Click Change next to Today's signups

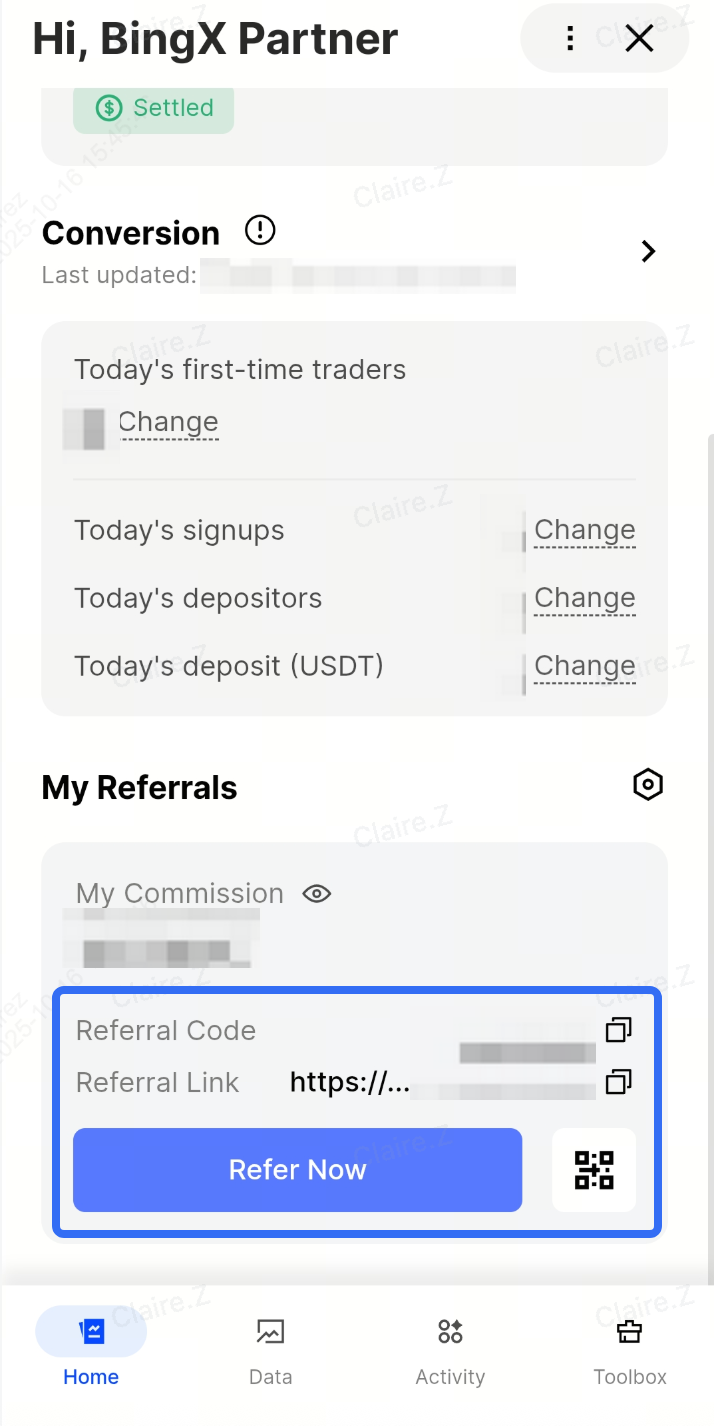584,530
